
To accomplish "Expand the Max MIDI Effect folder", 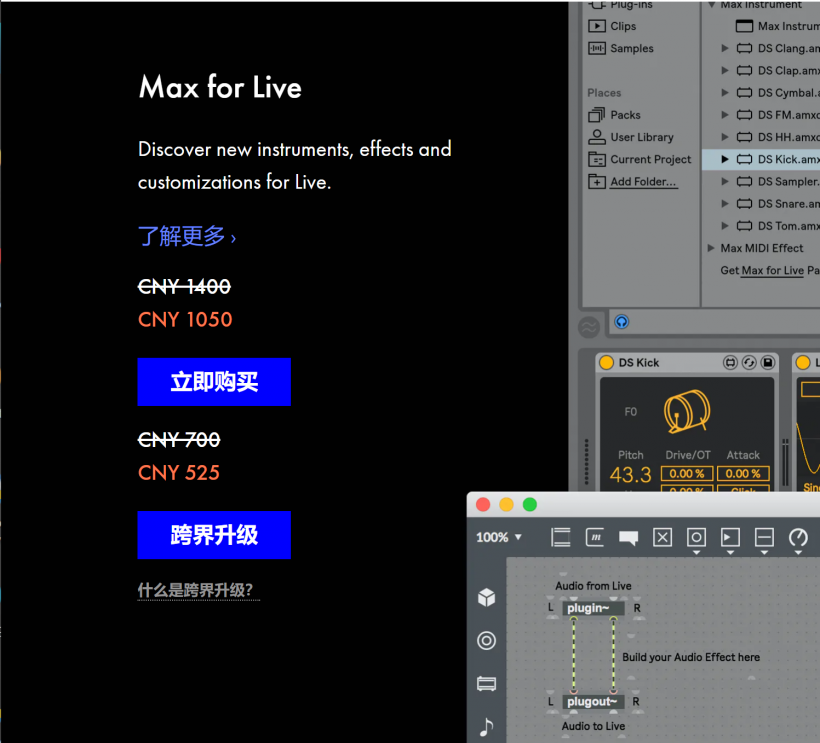I will [711, 248].
